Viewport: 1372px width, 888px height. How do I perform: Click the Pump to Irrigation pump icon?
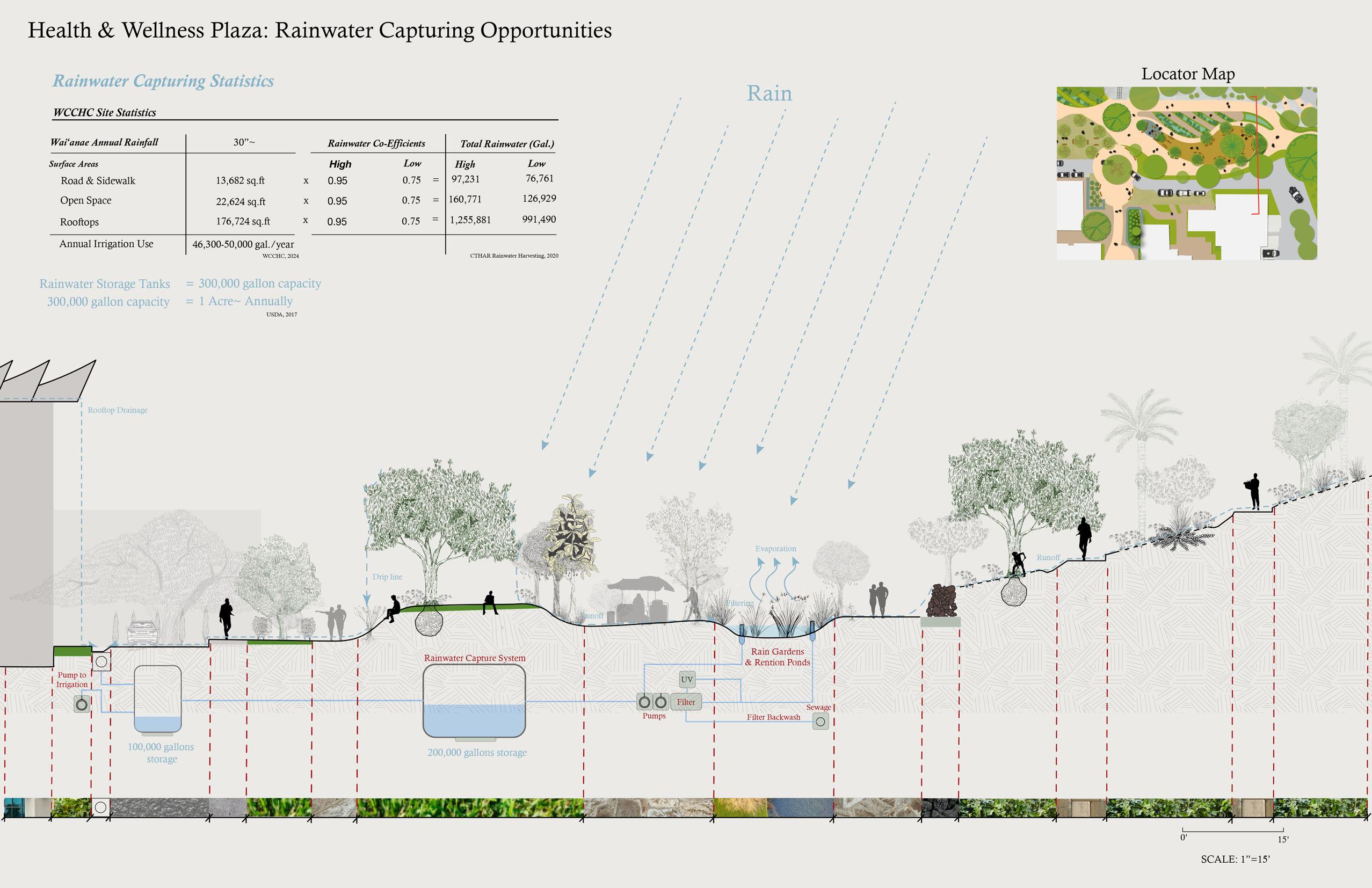click(83, 704)
